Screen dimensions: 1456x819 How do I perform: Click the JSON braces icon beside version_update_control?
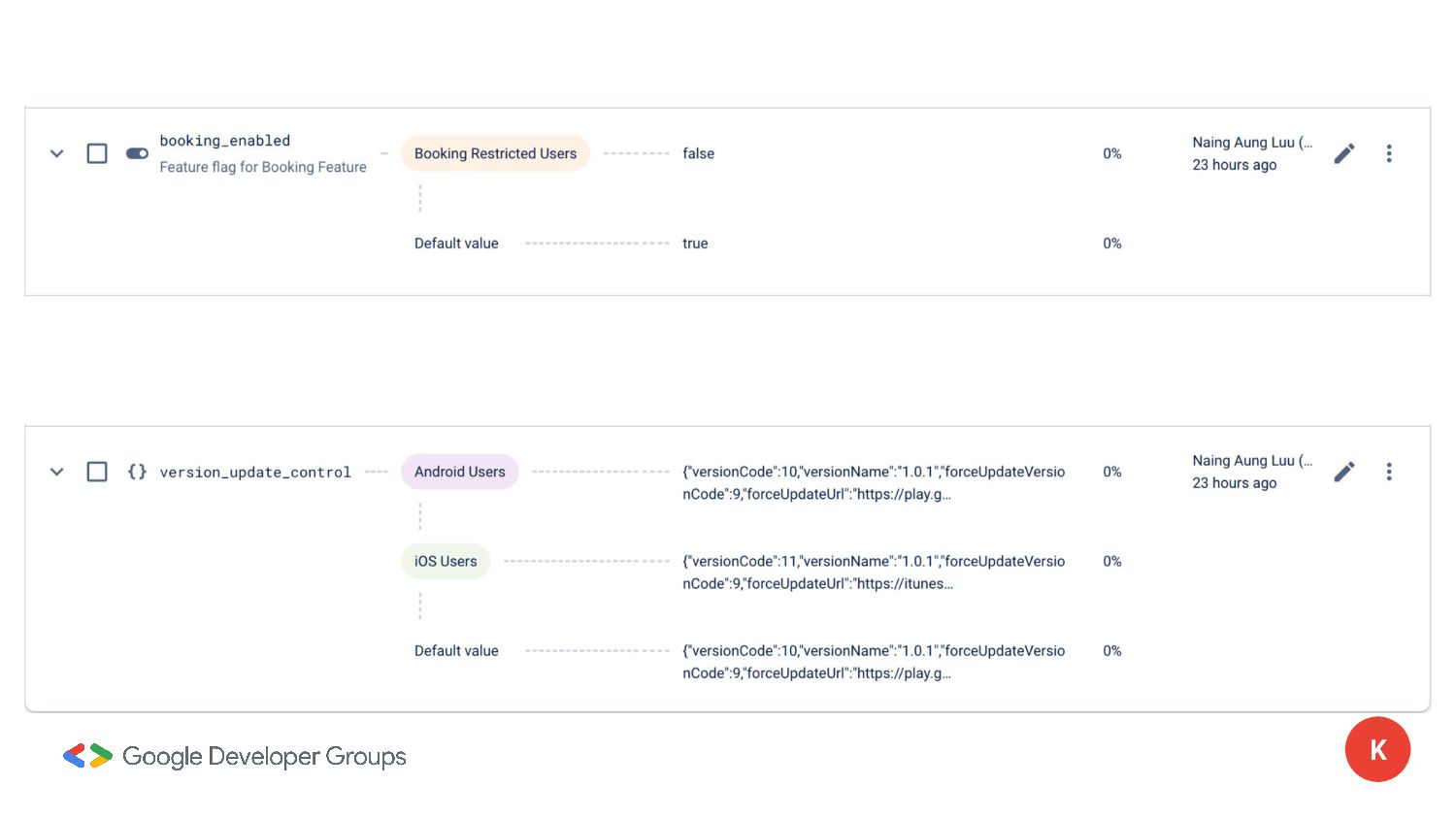137,472
